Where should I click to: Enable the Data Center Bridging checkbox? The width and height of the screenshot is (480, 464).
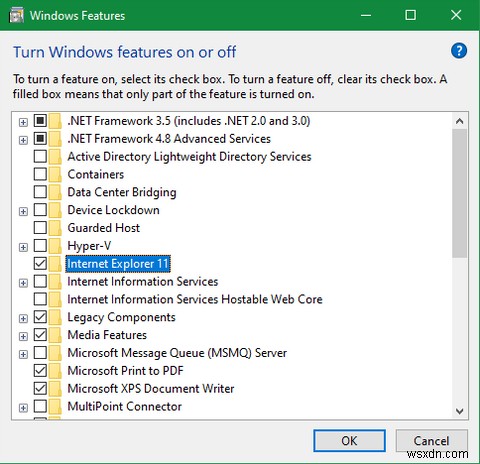40,192
